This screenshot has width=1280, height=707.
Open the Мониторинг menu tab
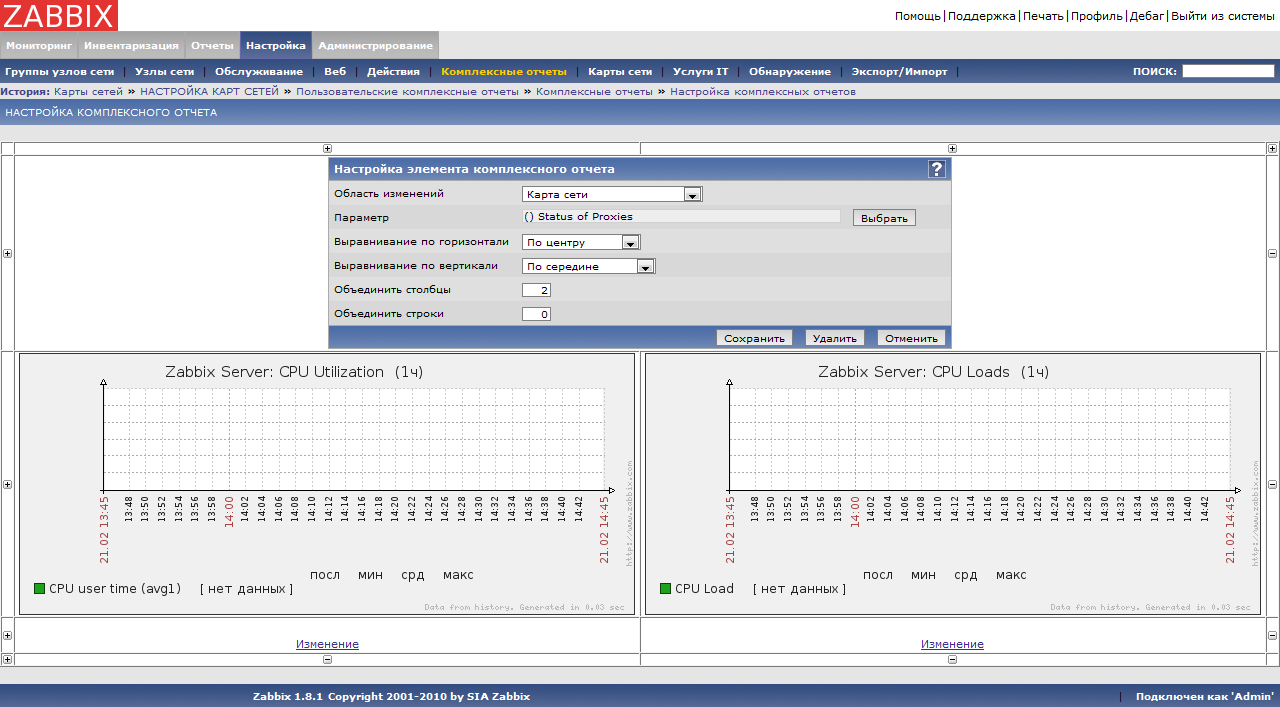pyautogui.click(x=39, y=45)
